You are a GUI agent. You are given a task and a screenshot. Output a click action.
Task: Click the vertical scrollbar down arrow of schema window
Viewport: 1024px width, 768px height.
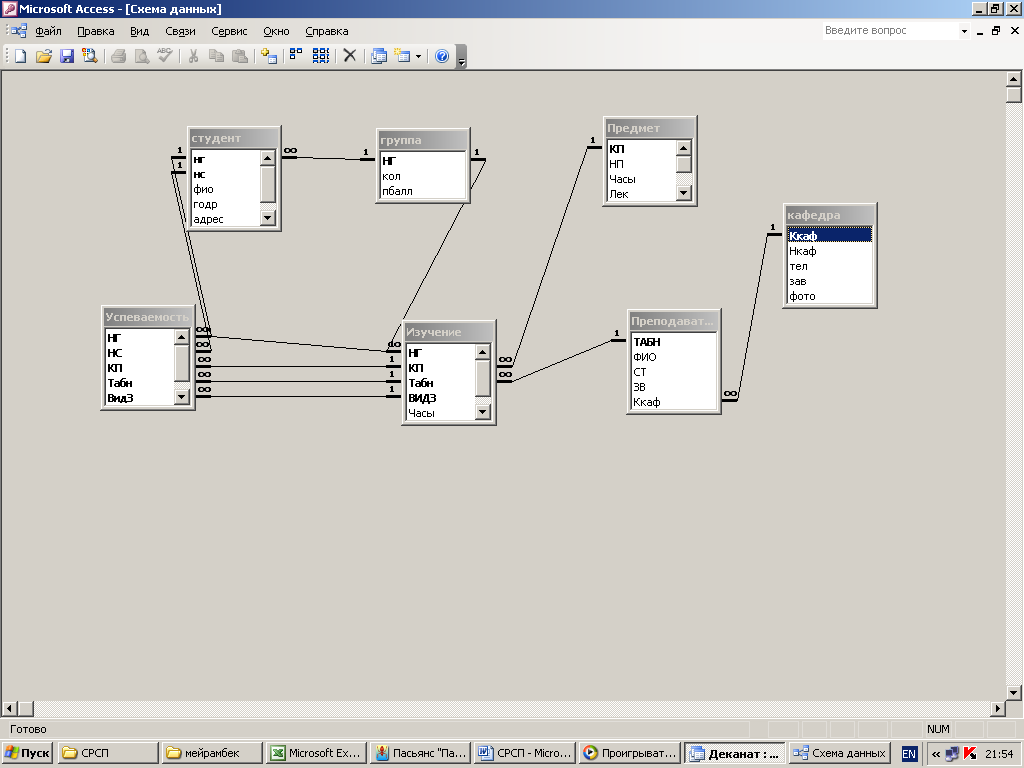coord(1014,692)
